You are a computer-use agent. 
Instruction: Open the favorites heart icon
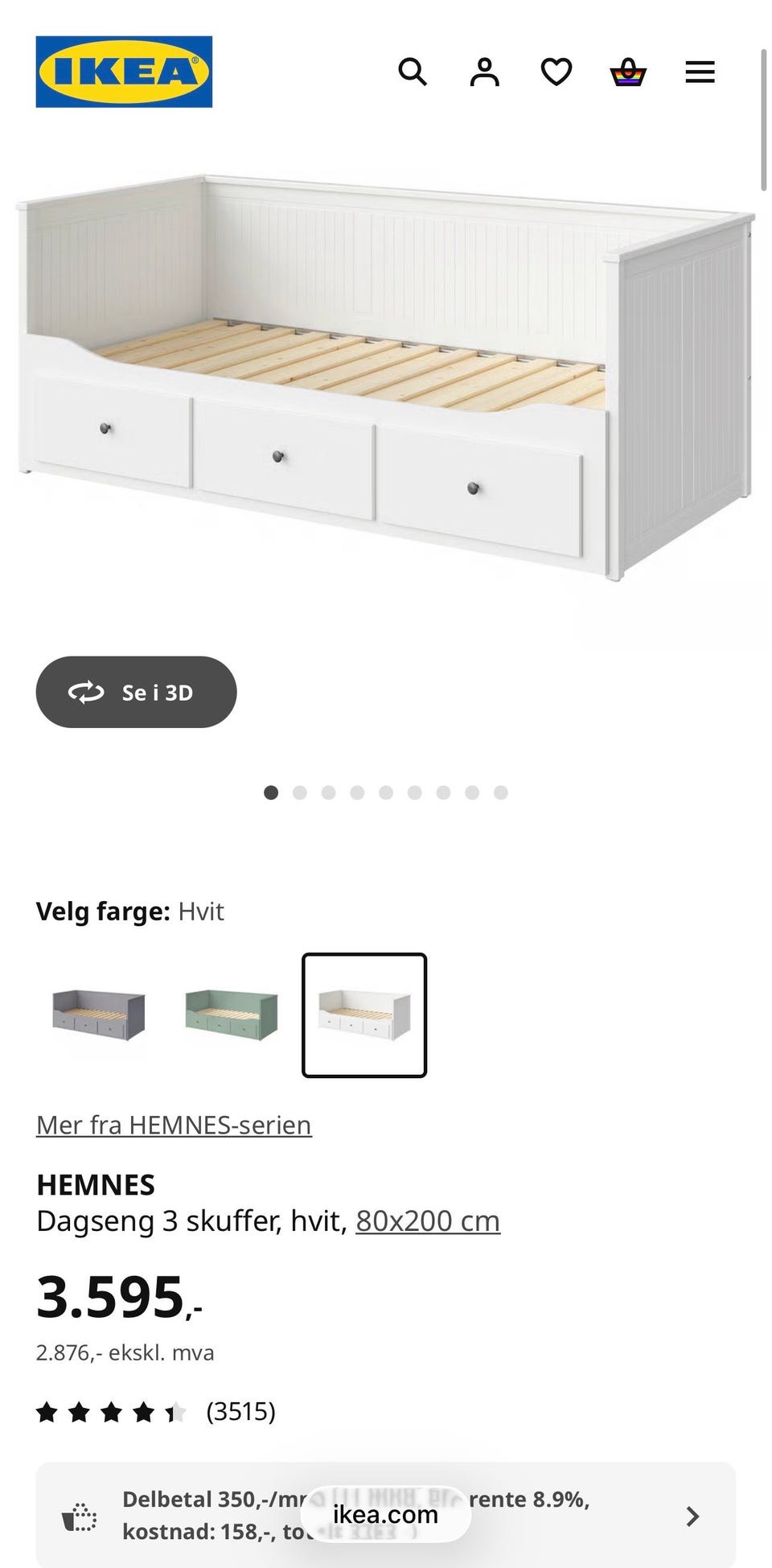[x=556, y=72]
